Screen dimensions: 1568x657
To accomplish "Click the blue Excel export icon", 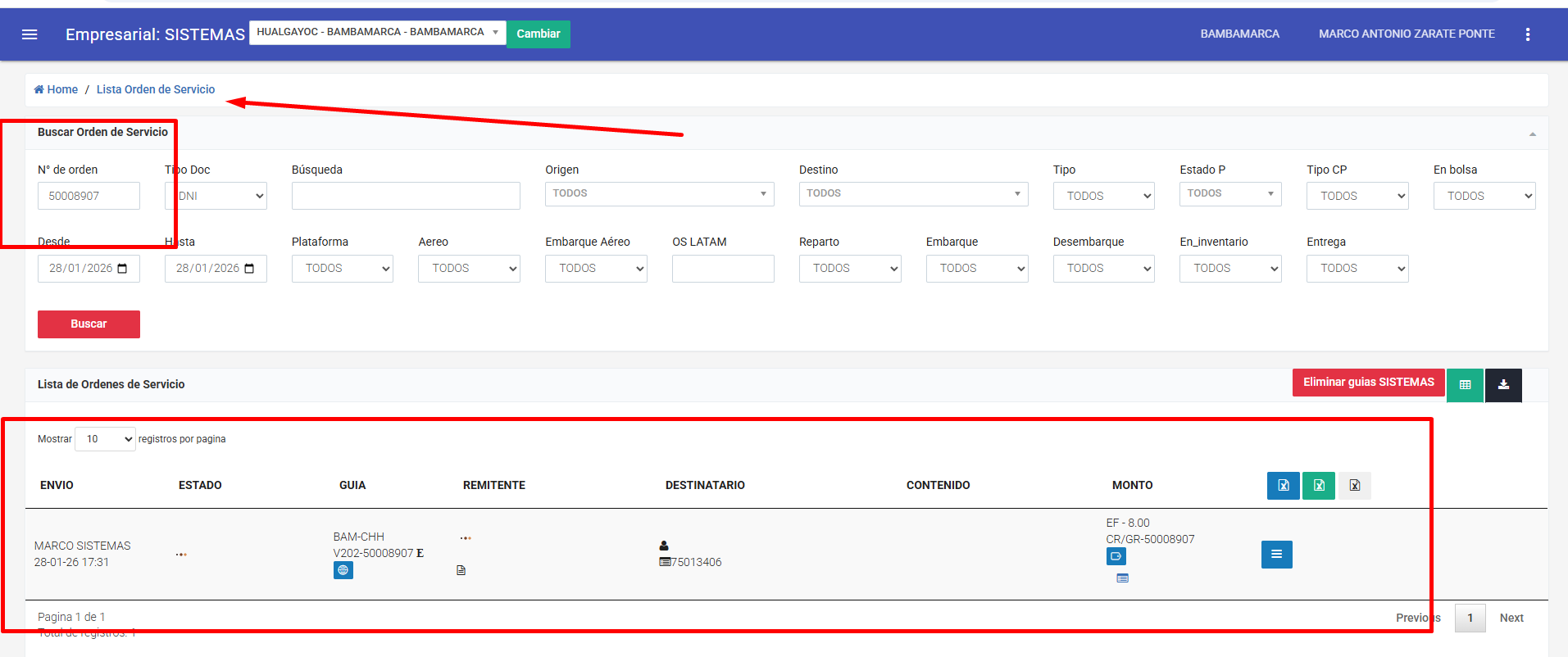I will pyautogui.click(x=1283, y=486).
